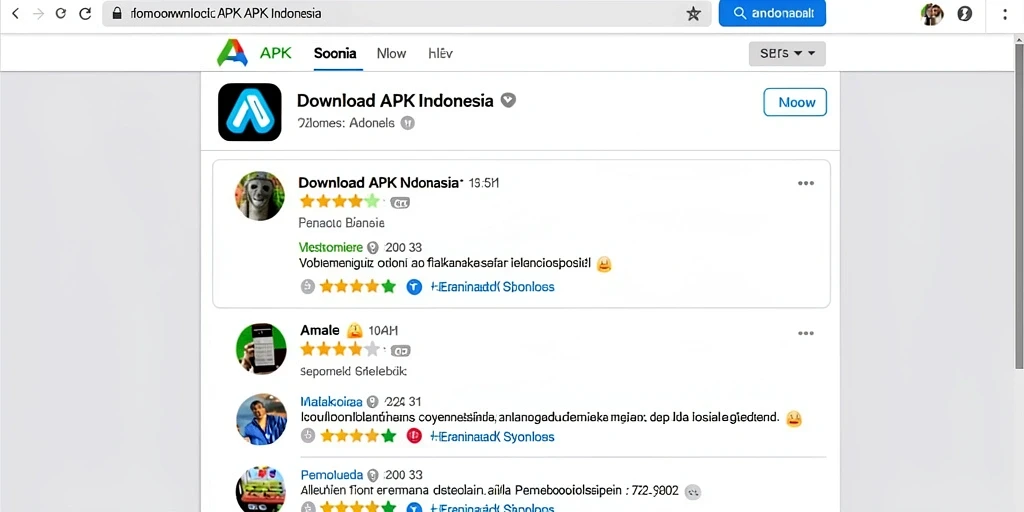
Task: Click the badge icon beside Mestomiere
Action: [373, 248]
